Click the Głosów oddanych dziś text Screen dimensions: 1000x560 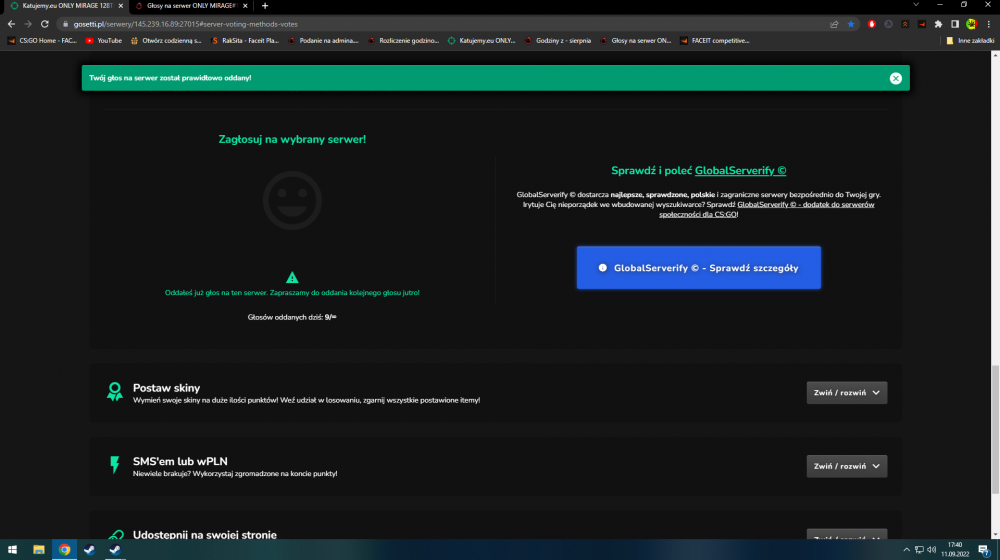291,317
